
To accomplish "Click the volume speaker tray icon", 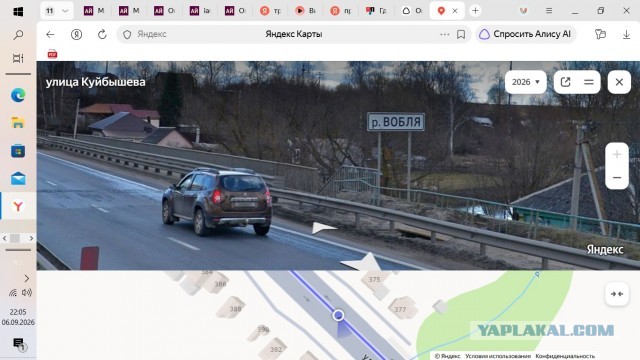I will point(27,292).
